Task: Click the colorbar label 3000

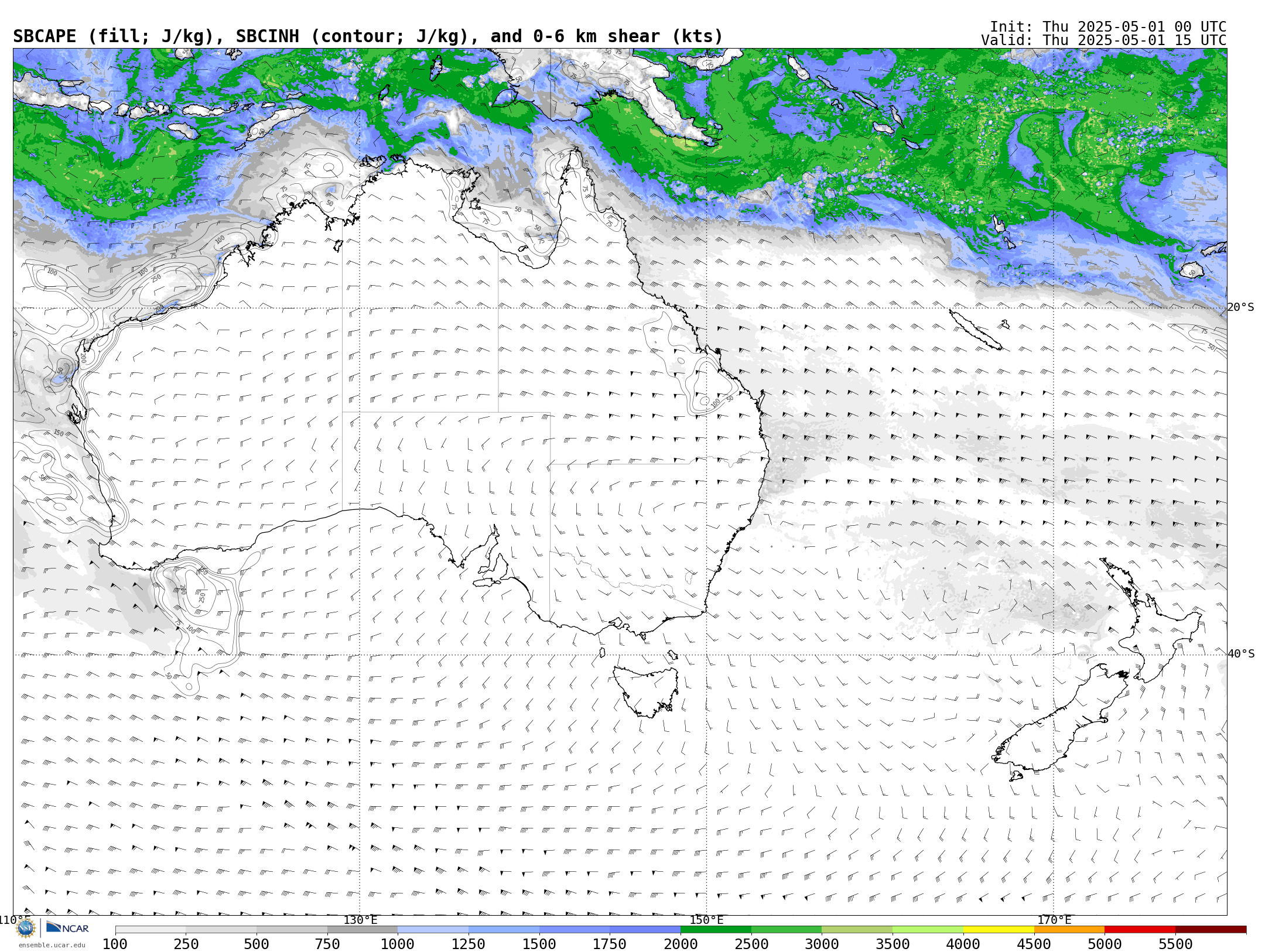Action: pos(822,944)
